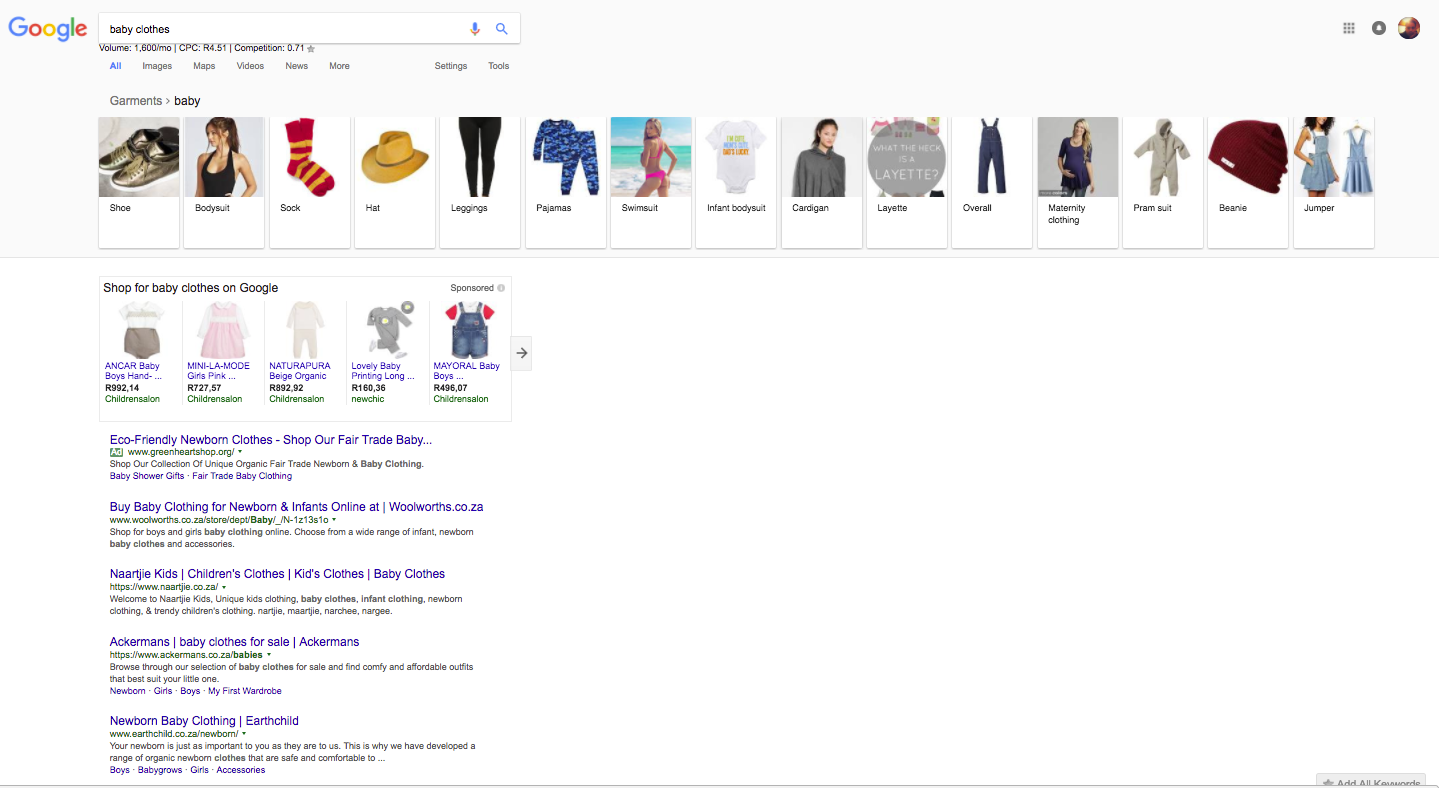Select the Jumper garment card

(1333, 182)
